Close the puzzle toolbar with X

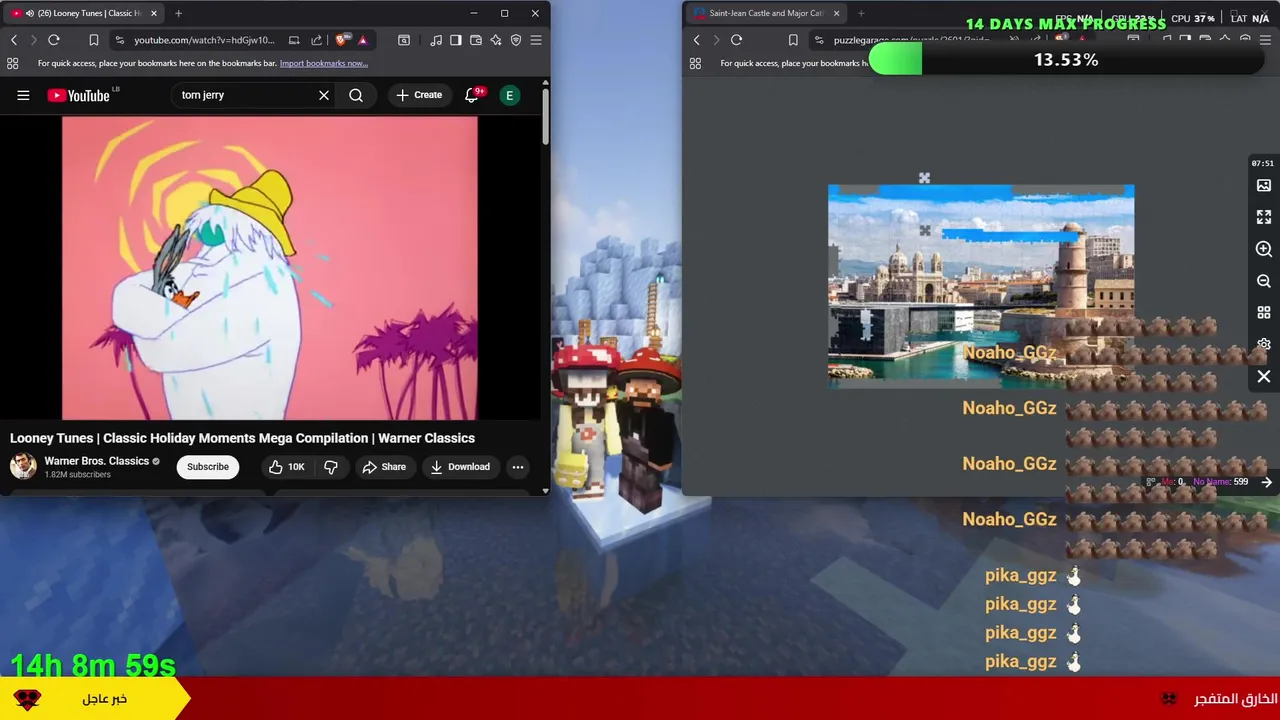[x=1264, y=377]
